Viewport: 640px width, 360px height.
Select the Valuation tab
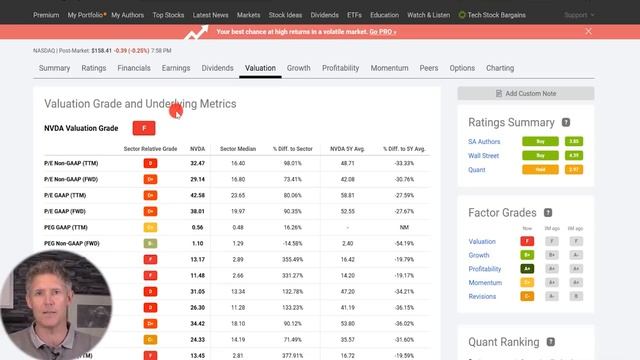260,68
